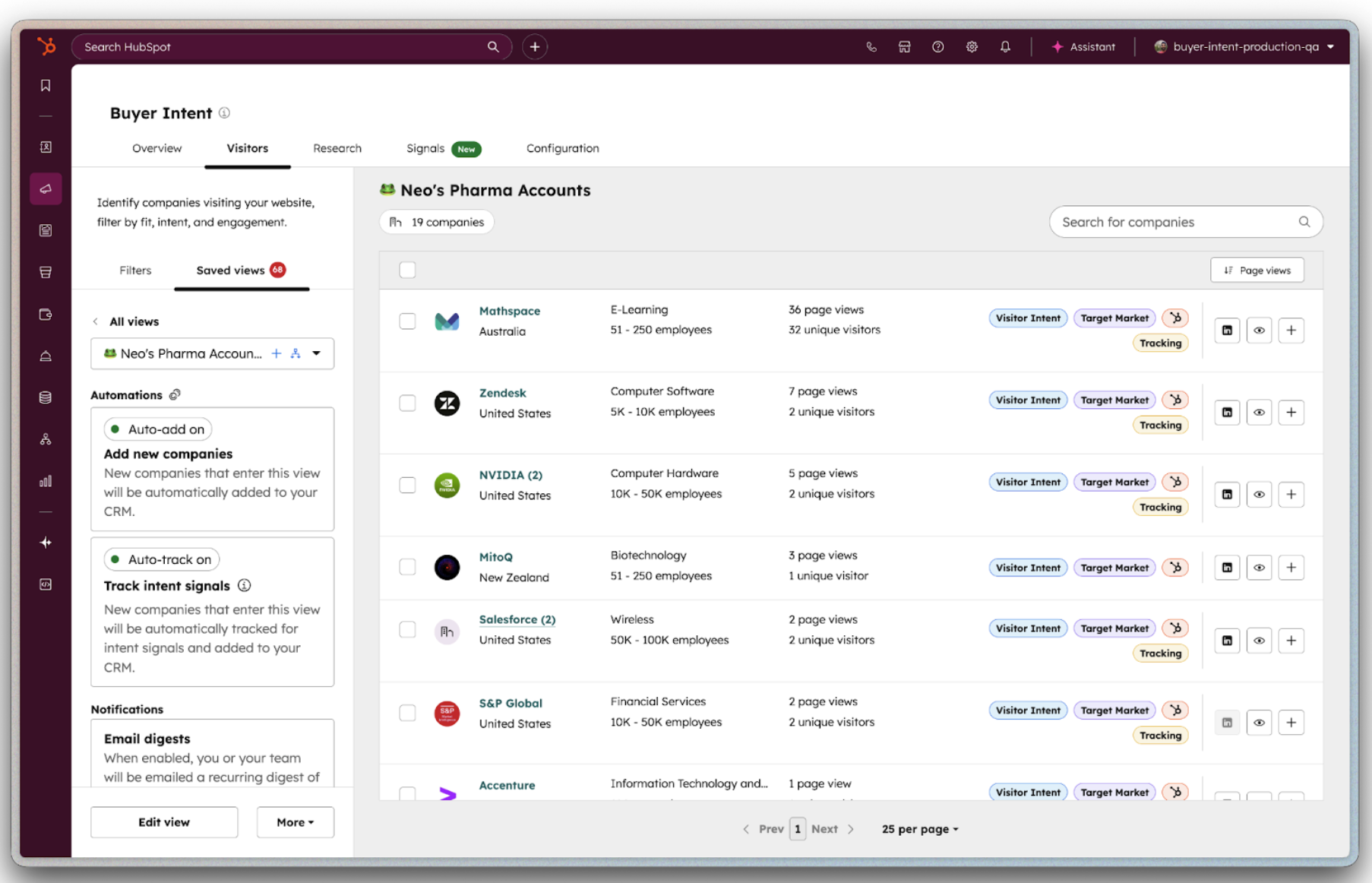Check the NVIDIA row checkbox

408,486
